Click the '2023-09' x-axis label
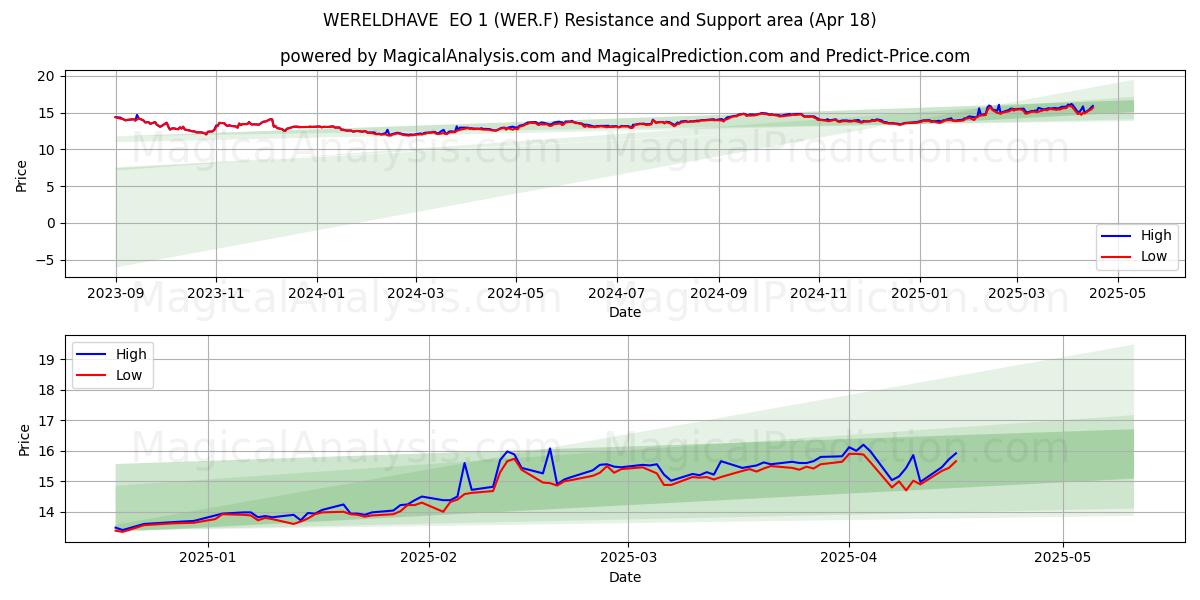 tap(116, 294)
